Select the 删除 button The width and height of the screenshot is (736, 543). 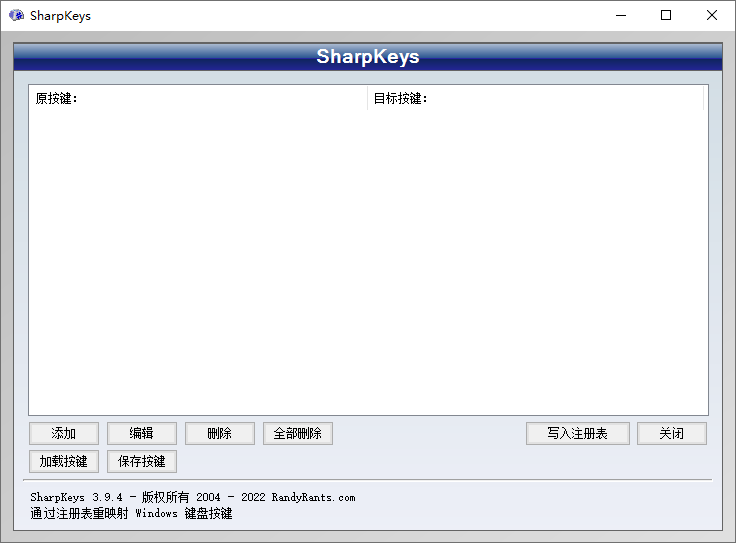pyautogui.click(x=220, y=433)
